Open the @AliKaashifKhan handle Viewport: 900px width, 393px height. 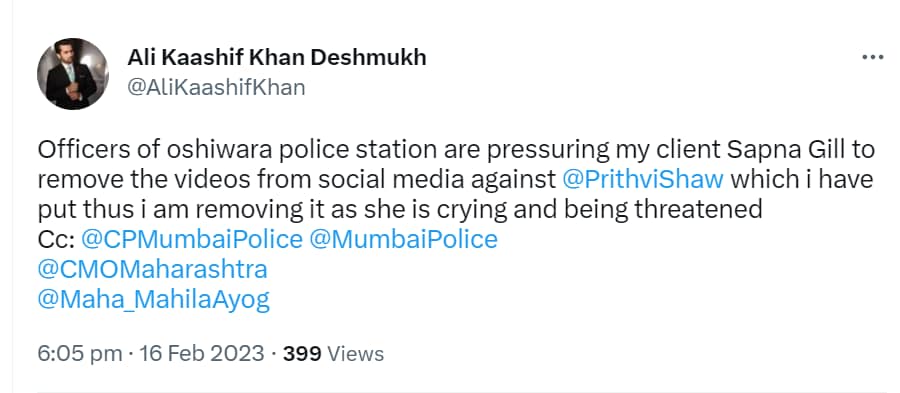tap(216, 88)
